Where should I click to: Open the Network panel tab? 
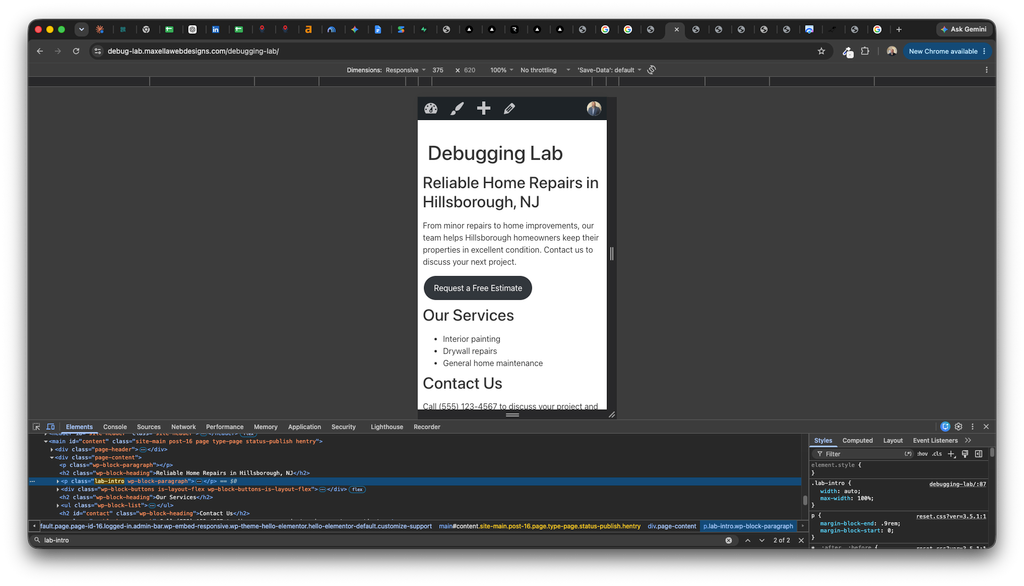pyautogui.click(x=184, y=427)
